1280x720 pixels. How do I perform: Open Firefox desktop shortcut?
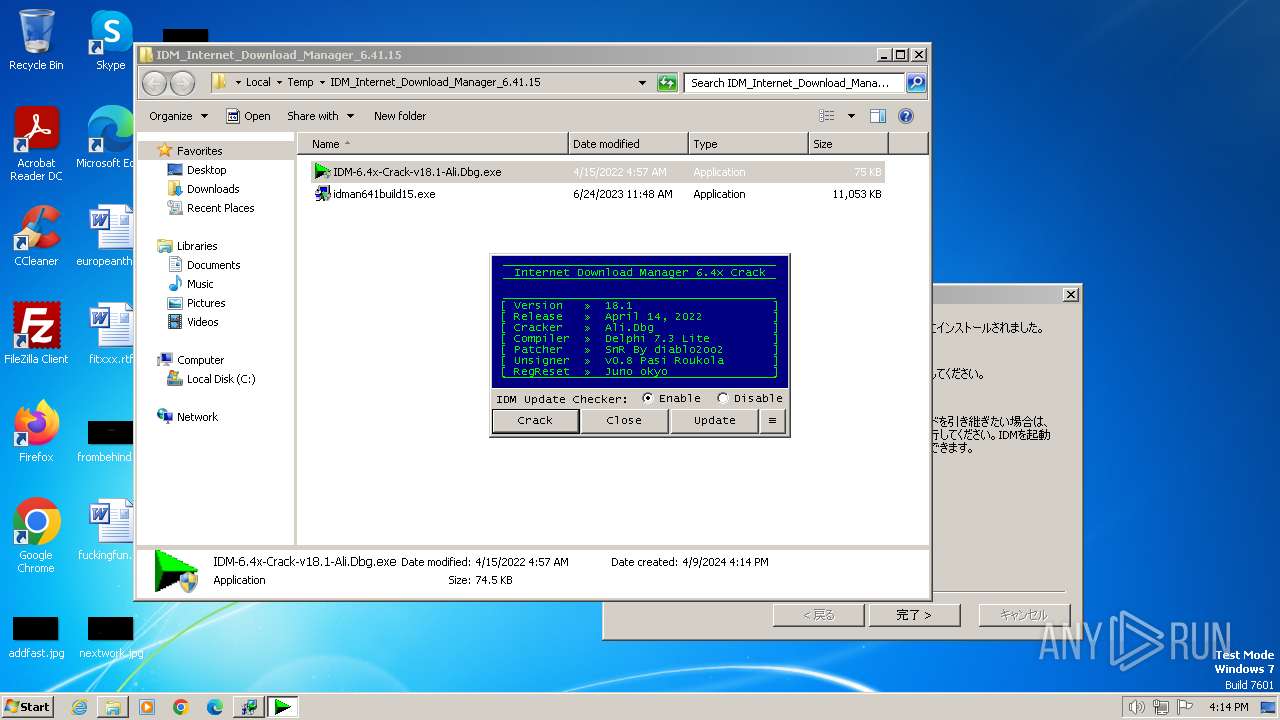pos(36,432)
